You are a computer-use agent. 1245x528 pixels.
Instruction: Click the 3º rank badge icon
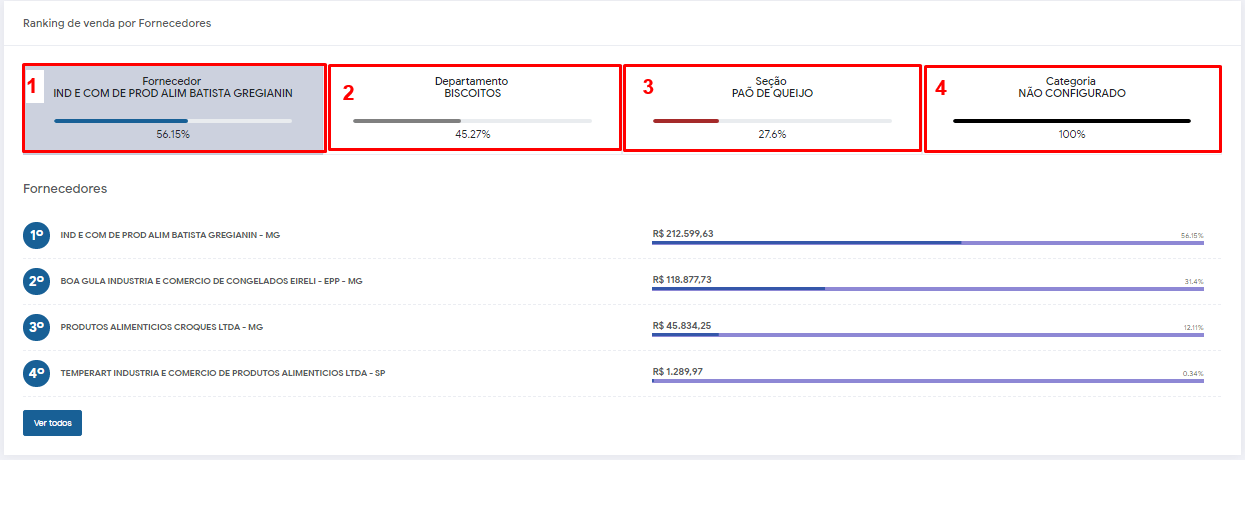[36, 327]
